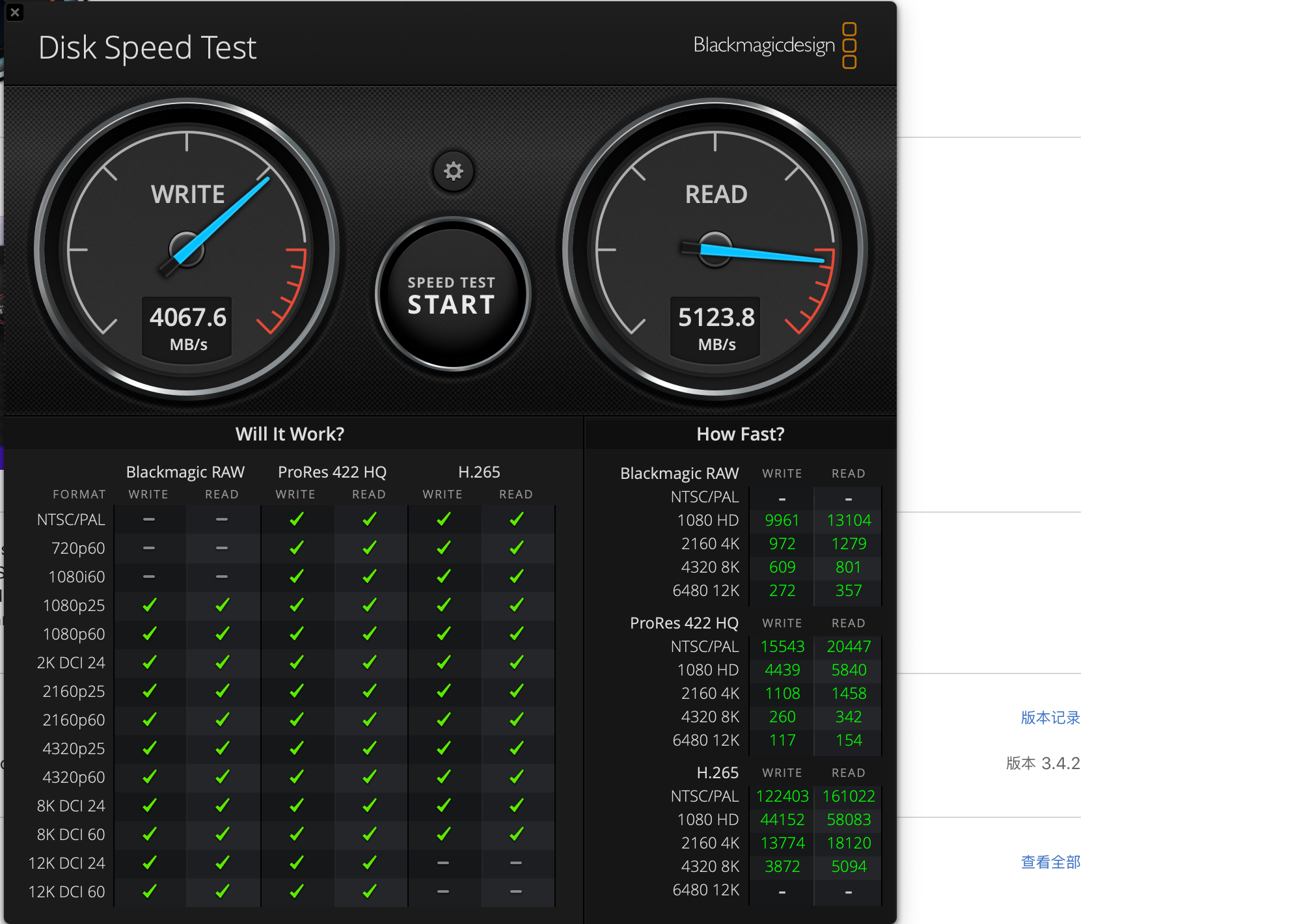Click the How Fast? heading
The image size is (1308, 924).
(741, 434)
